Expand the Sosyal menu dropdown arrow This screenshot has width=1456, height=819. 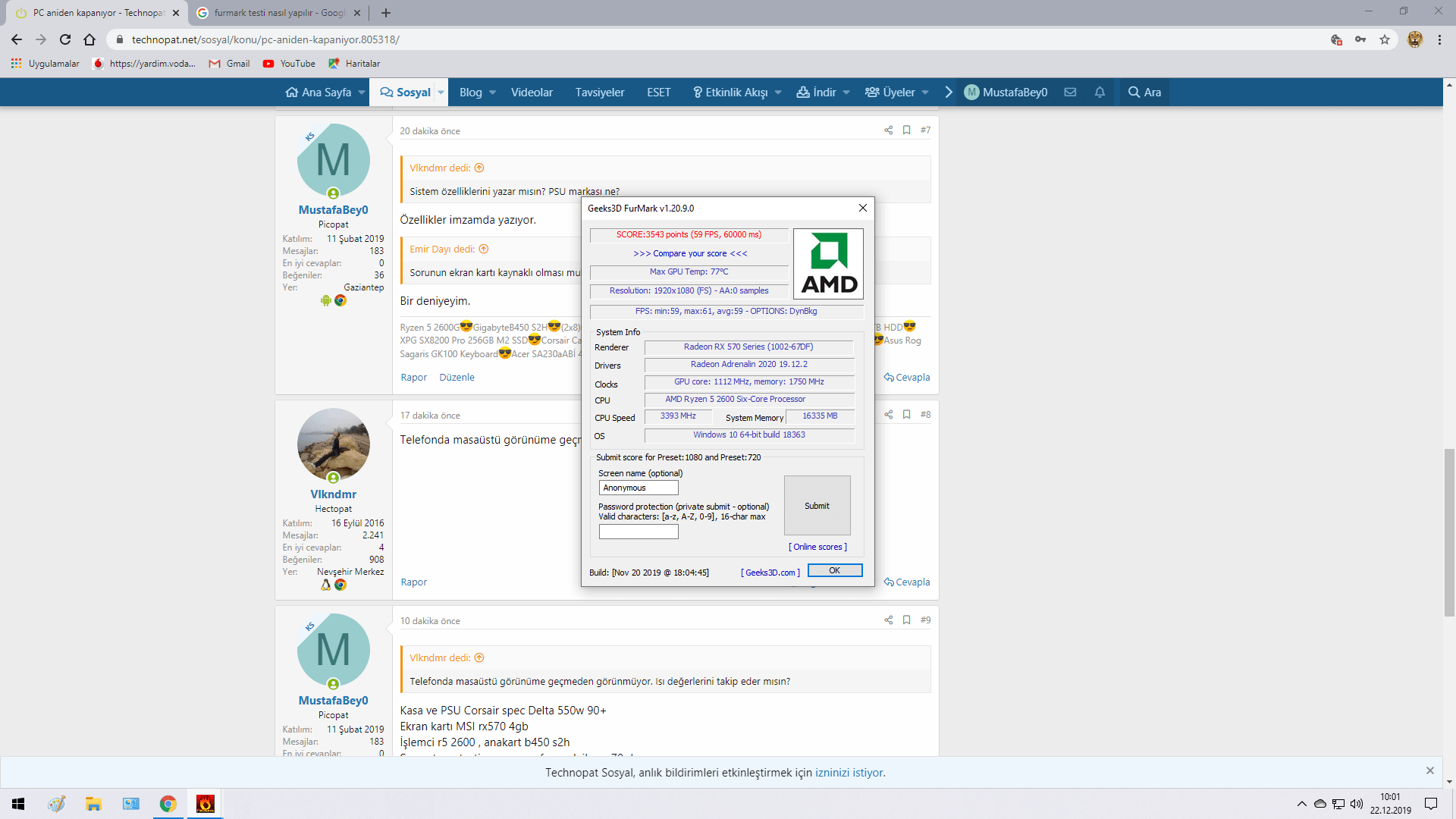[441, 93]
